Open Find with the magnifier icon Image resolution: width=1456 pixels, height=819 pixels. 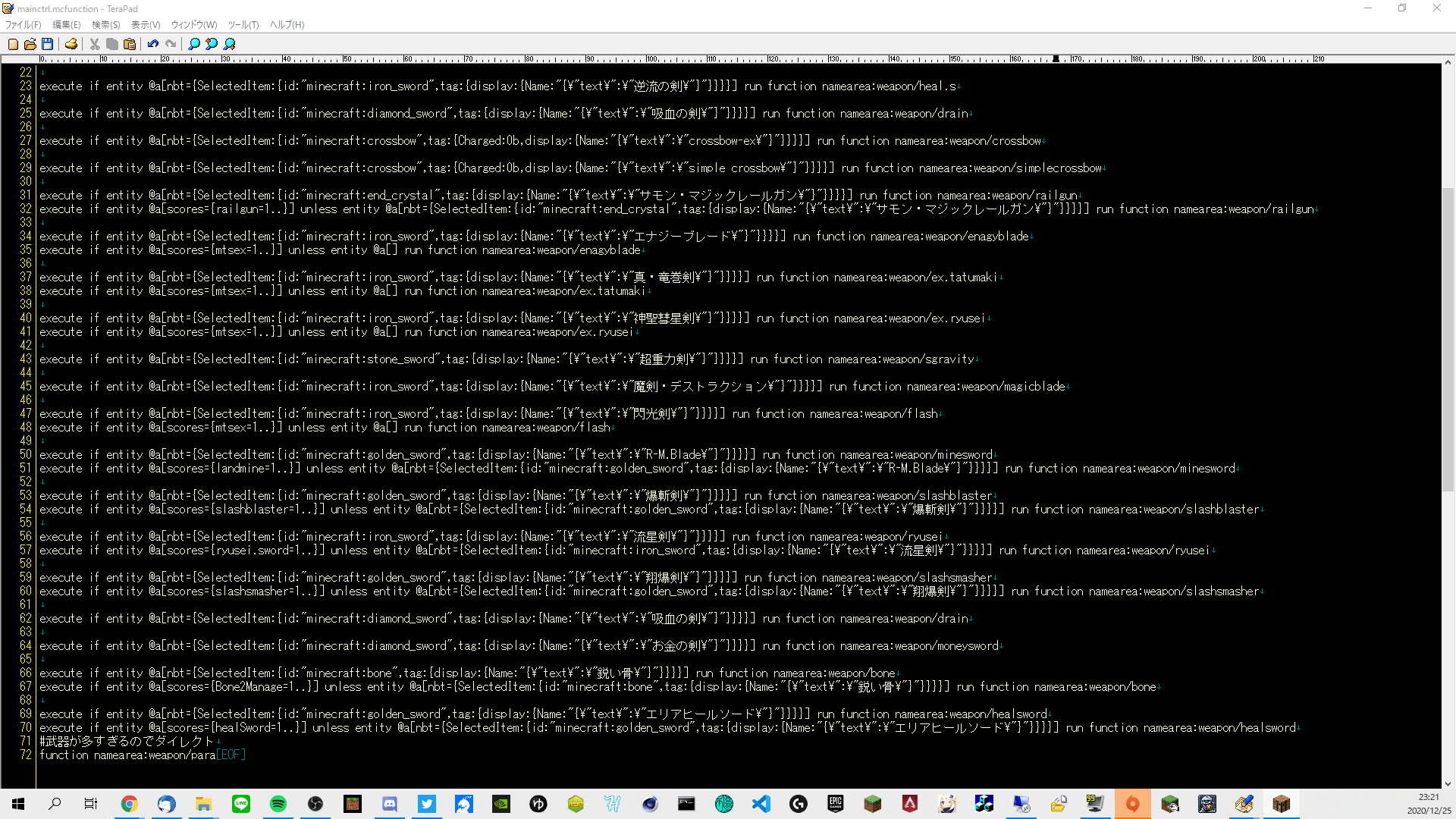point(194,44)
